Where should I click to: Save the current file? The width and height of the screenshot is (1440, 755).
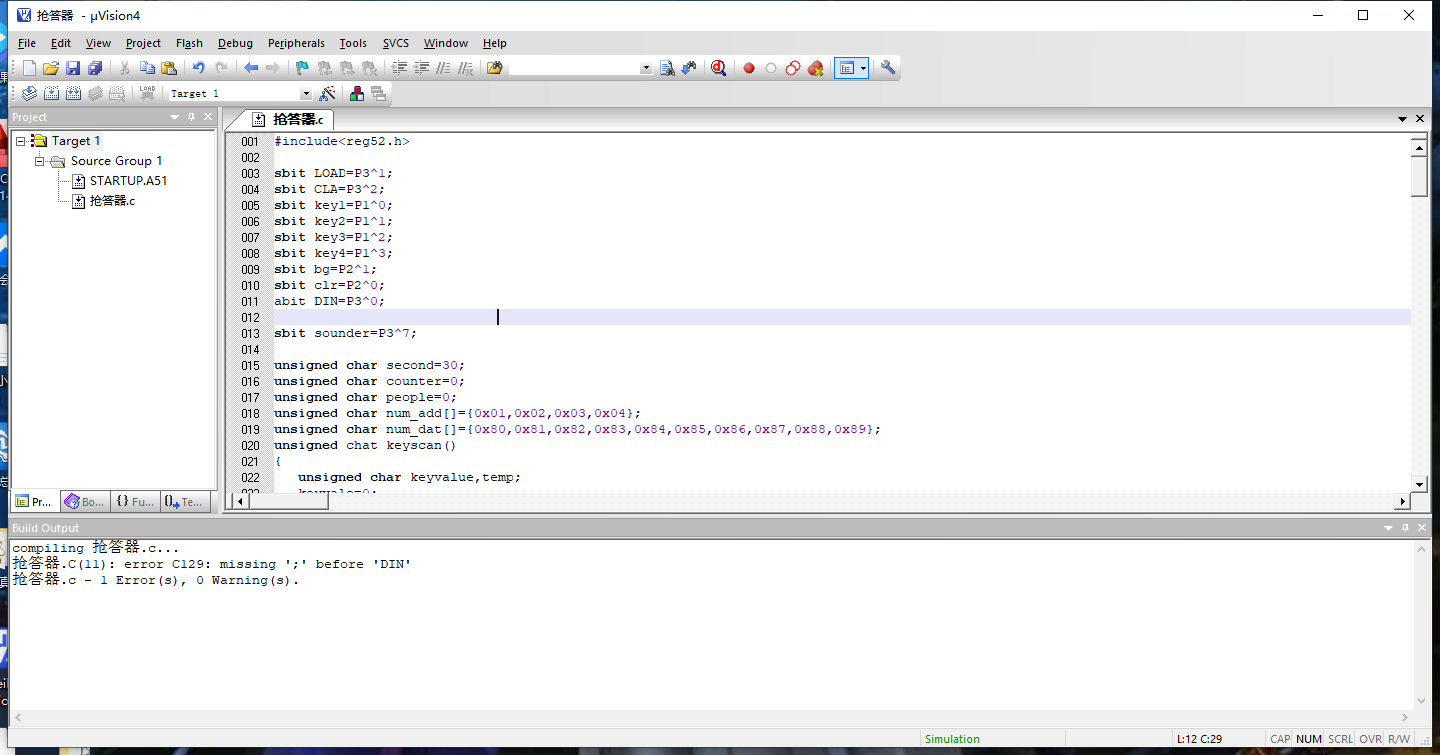pyautogui.click(x=73, y=68)
